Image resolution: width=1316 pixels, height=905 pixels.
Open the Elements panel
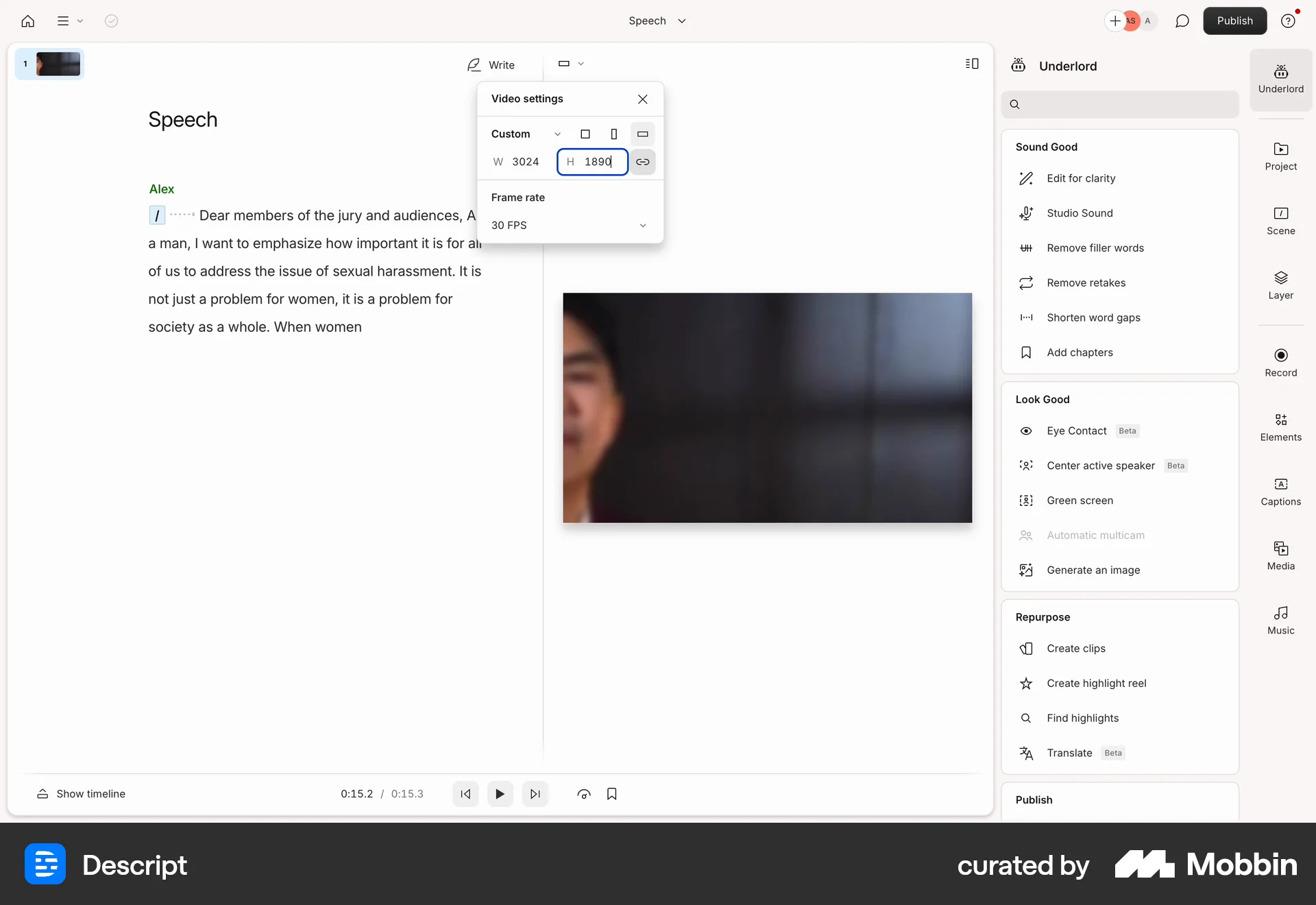(1280, 426)
